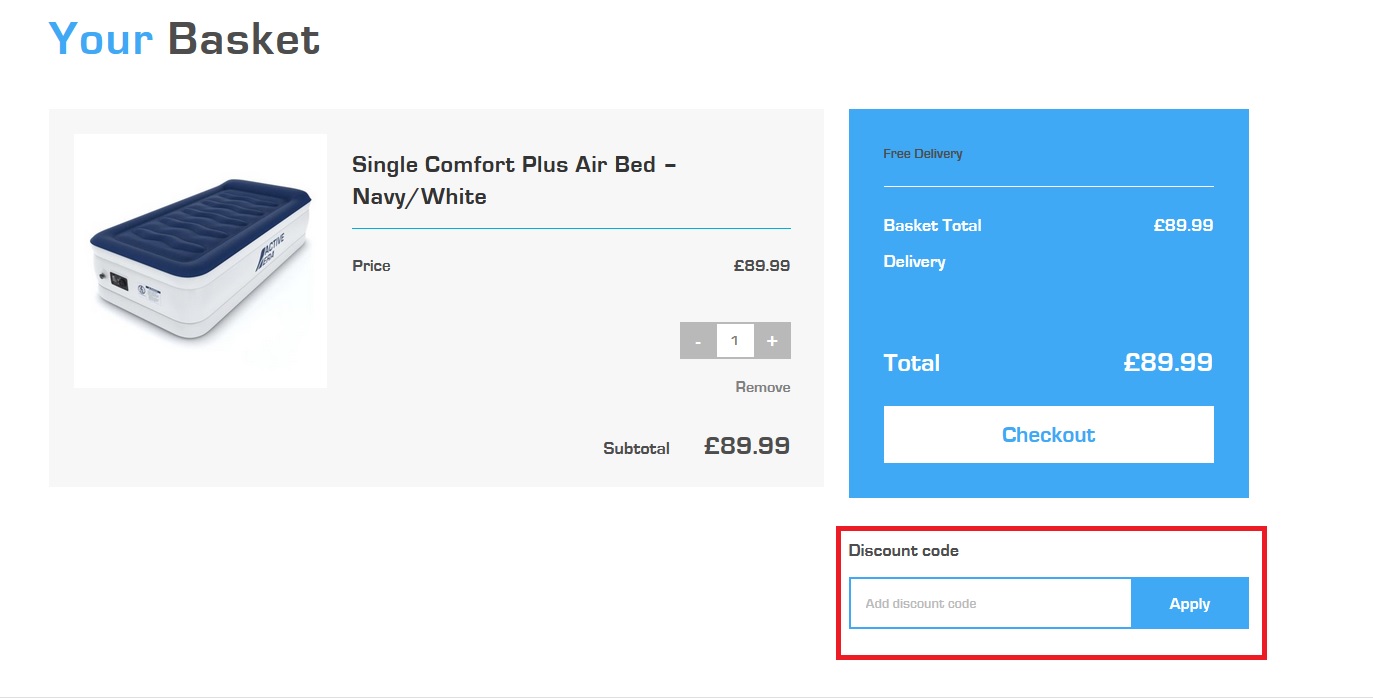Focus the Add discount code field

[990, 603]
